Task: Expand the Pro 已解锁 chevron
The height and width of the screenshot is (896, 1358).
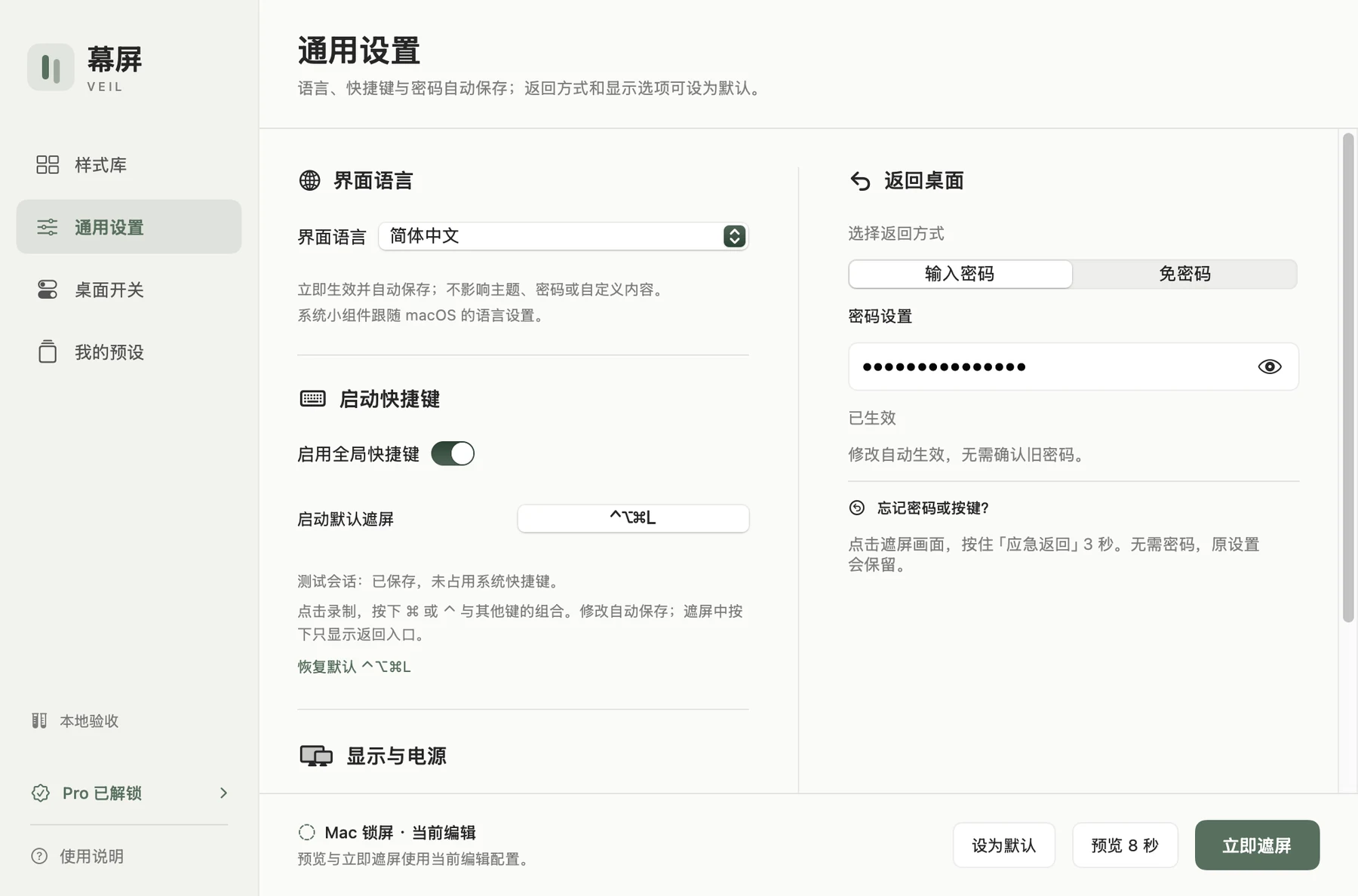Action: 223,793
